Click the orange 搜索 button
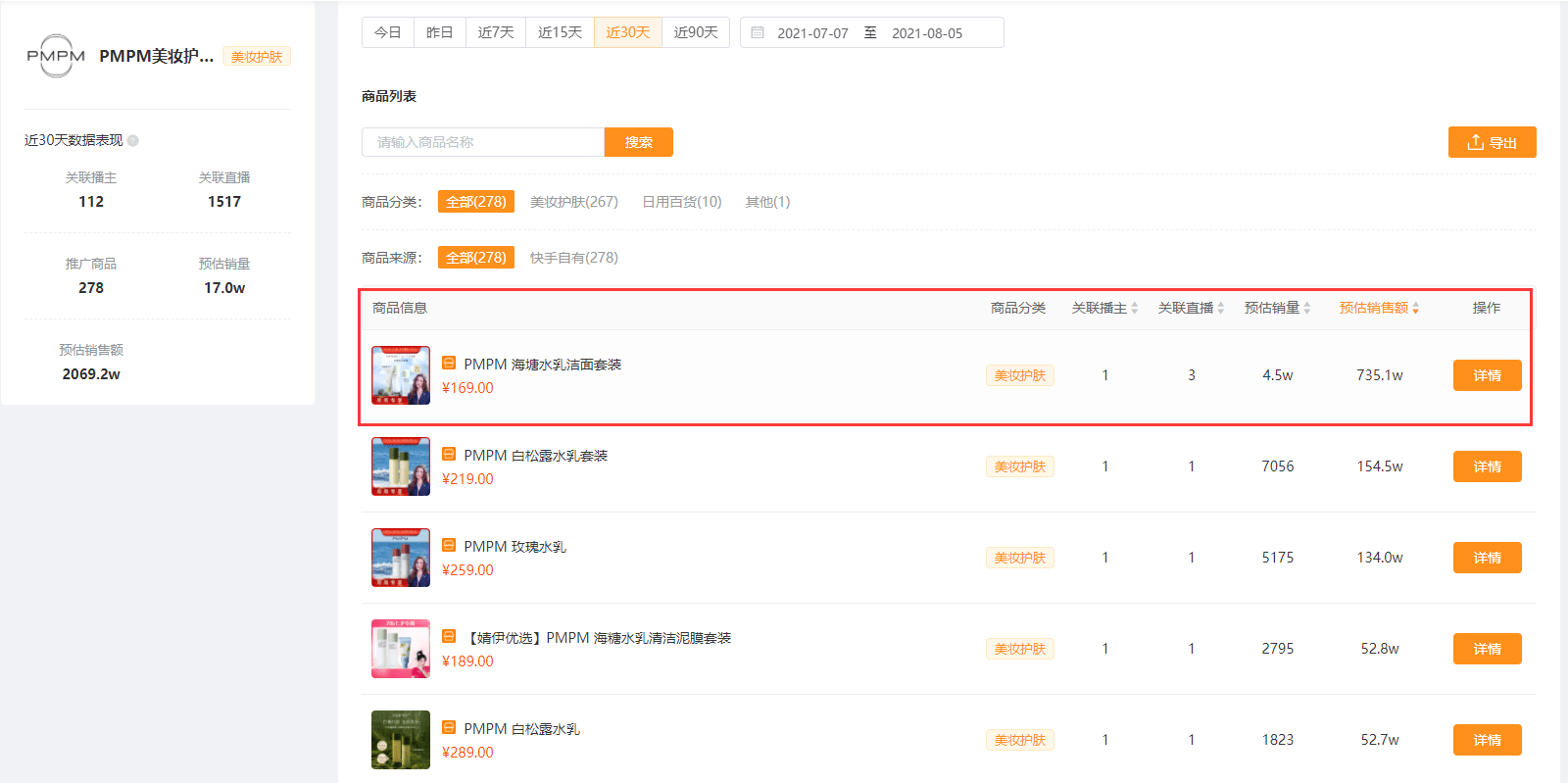 pyautogui.click(x=639, y=142)
